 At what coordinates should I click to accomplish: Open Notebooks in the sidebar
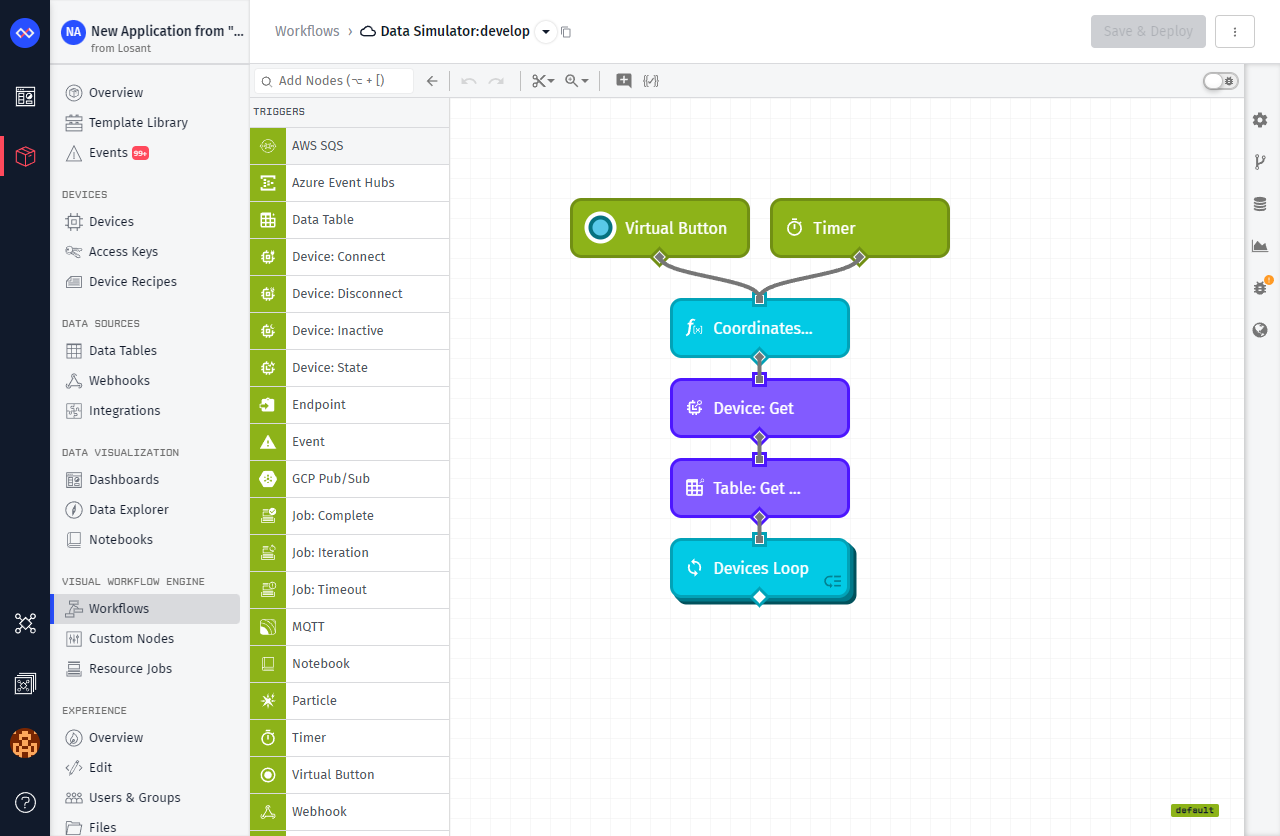coord(145,540)
